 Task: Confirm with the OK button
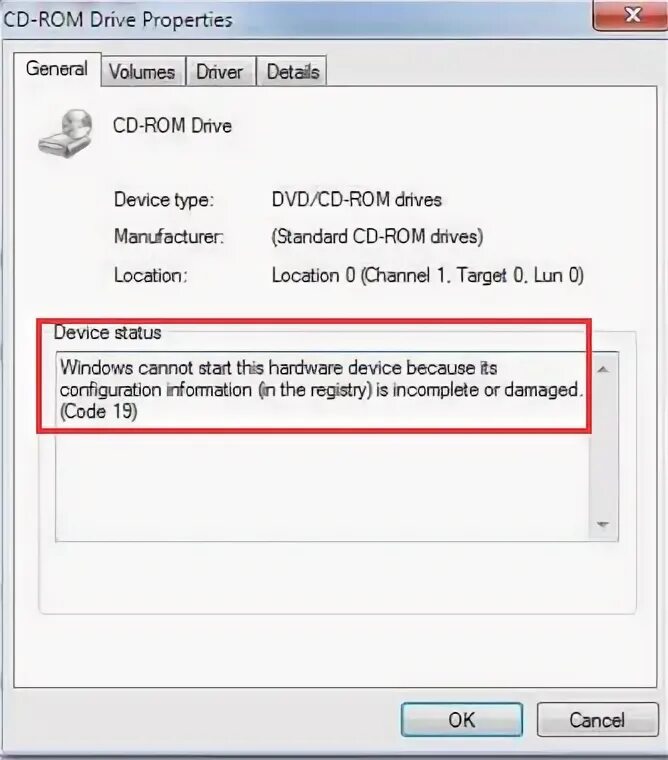(461, 720)
